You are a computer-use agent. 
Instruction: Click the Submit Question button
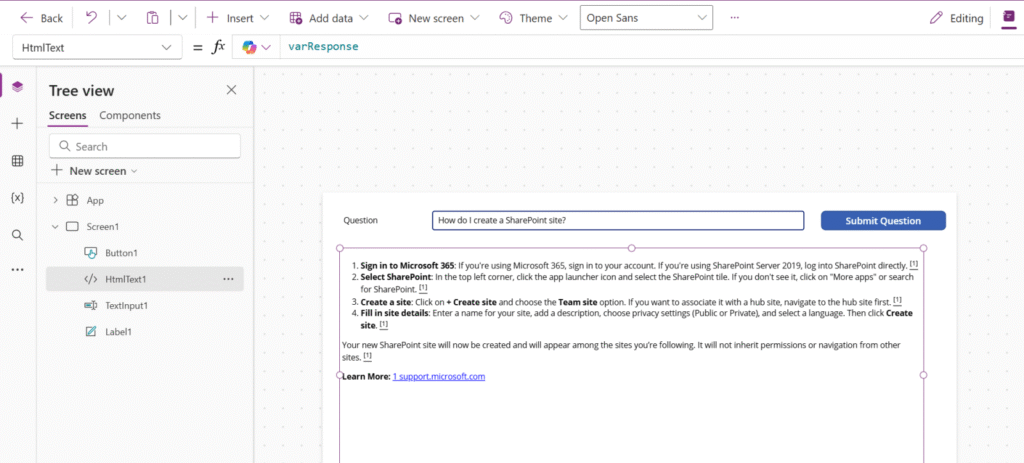[x=883, y=221]
